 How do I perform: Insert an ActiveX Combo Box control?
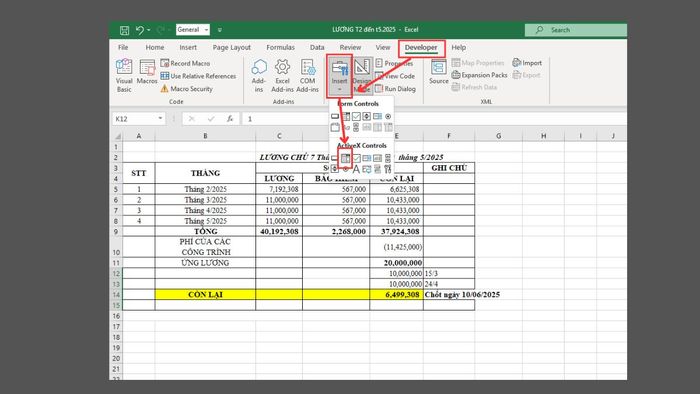tap(346, 158)
